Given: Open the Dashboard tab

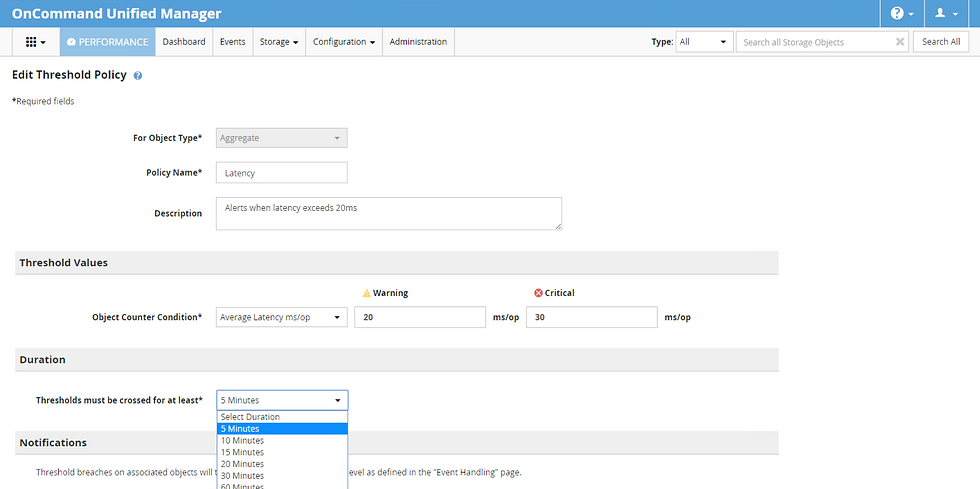Looking at the screenshot, I should 184,42.
